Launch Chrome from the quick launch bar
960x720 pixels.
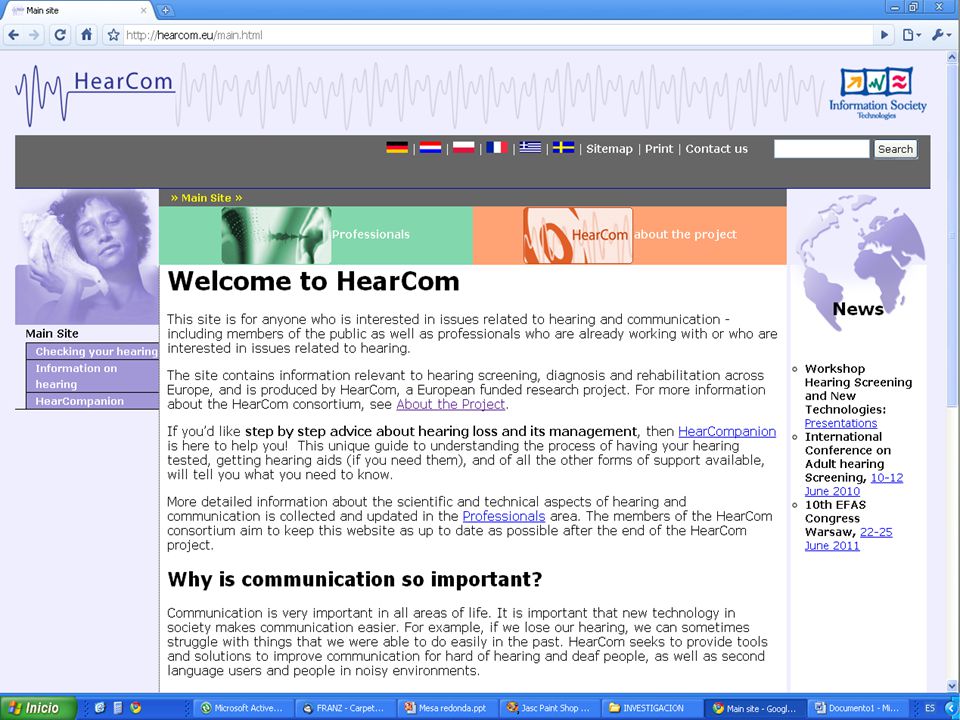135,708
